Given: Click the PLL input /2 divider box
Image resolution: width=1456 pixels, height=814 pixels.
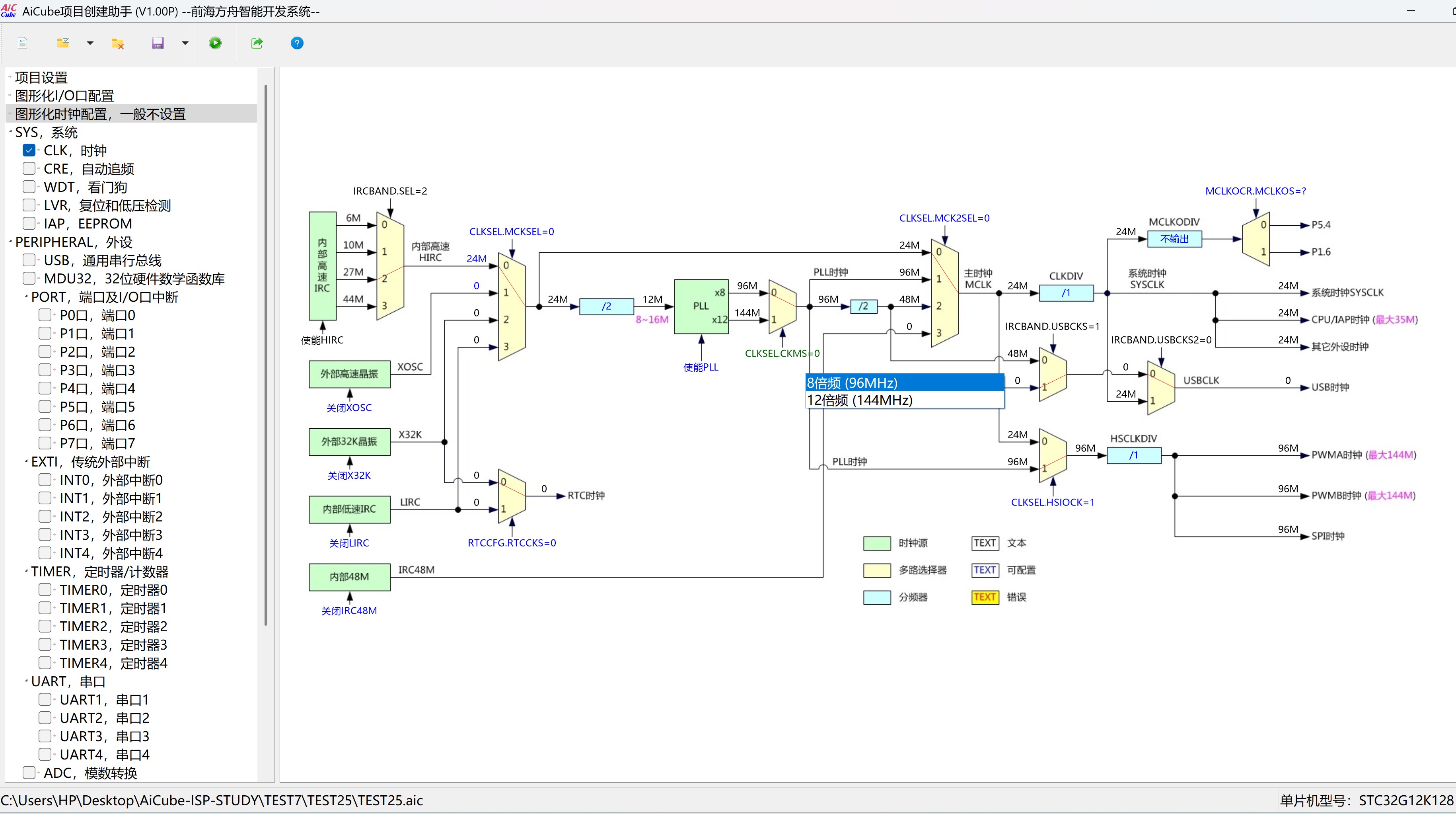Looking at the screenshot, I should click(x=607, y=306).
